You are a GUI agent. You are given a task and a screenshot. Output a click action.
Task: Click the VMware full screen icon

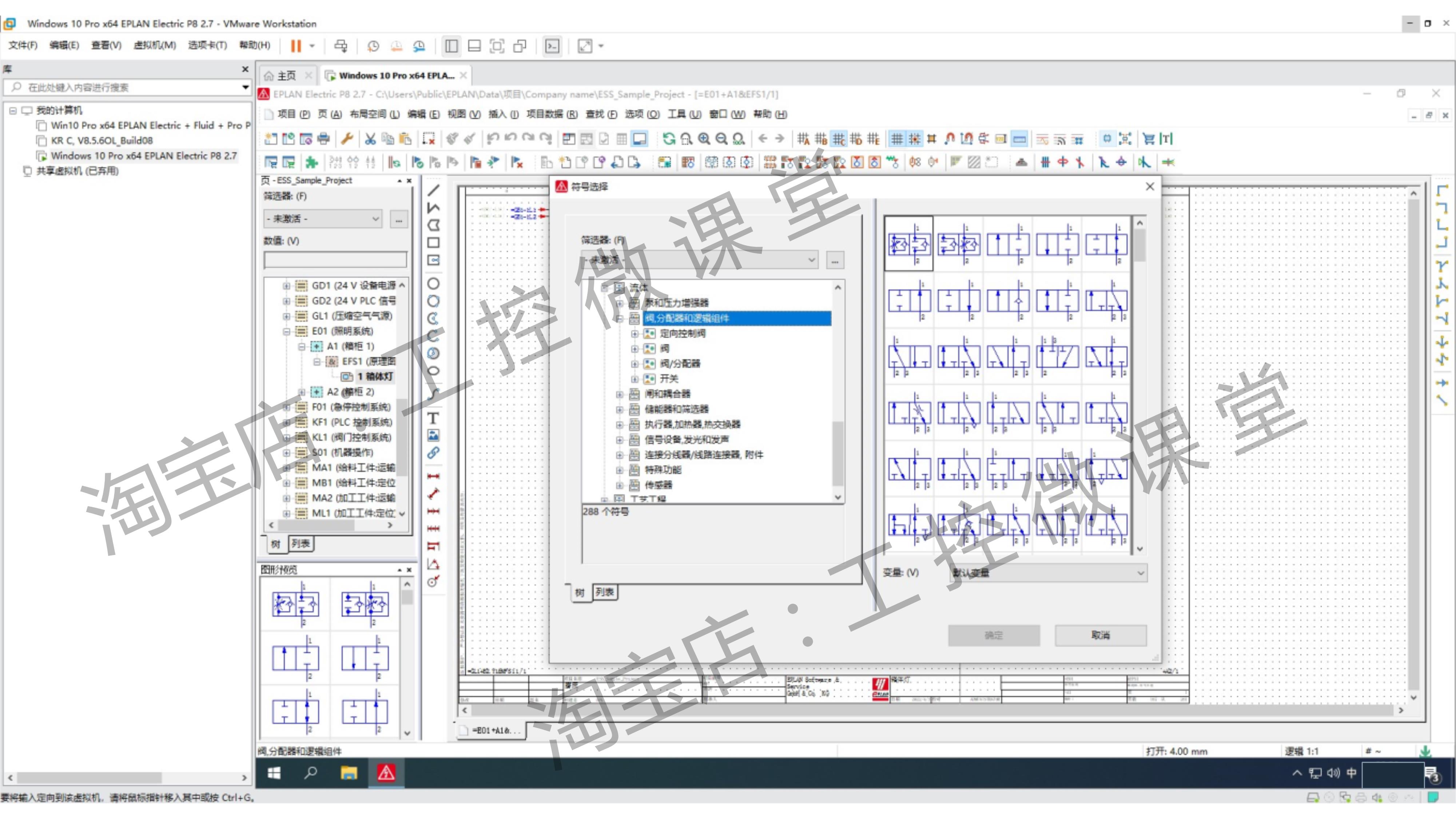[x=496, y=46]
